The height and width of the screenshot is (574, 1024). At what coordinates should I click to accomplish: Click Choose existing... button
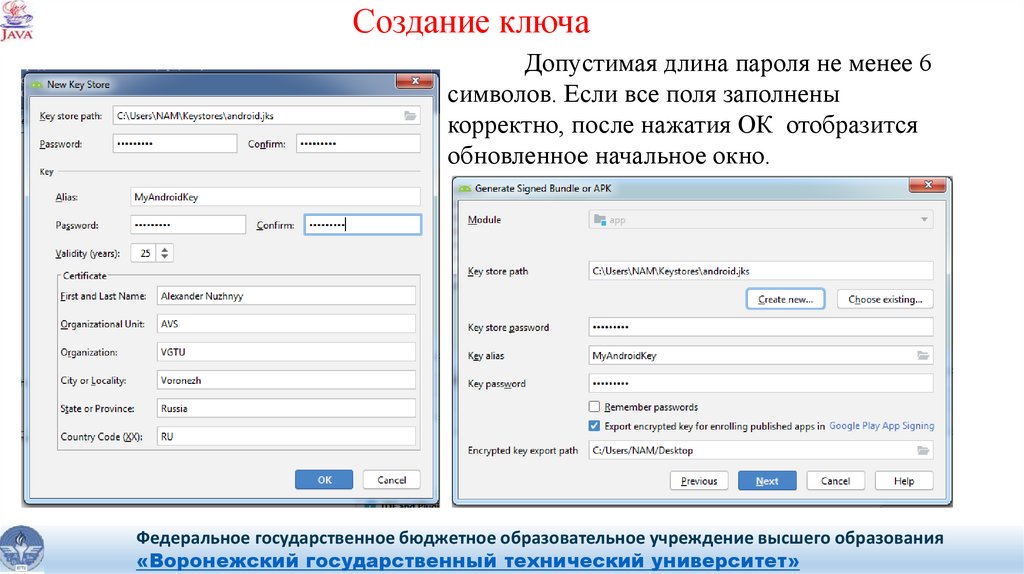click(x=885, y=299)
